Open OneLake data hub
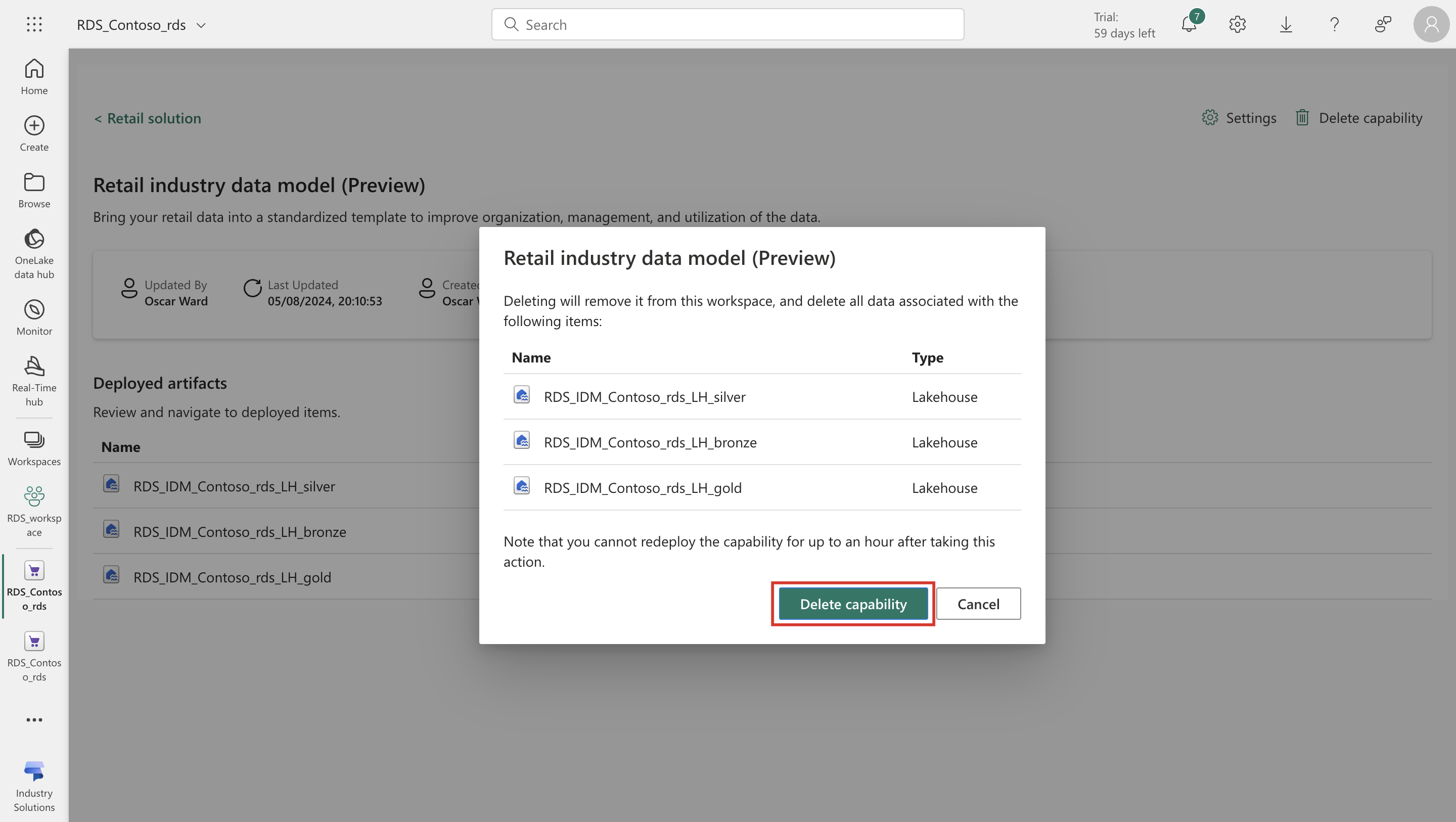The width and height of the screenshot is (1456, 822). [x=34, y=254]
